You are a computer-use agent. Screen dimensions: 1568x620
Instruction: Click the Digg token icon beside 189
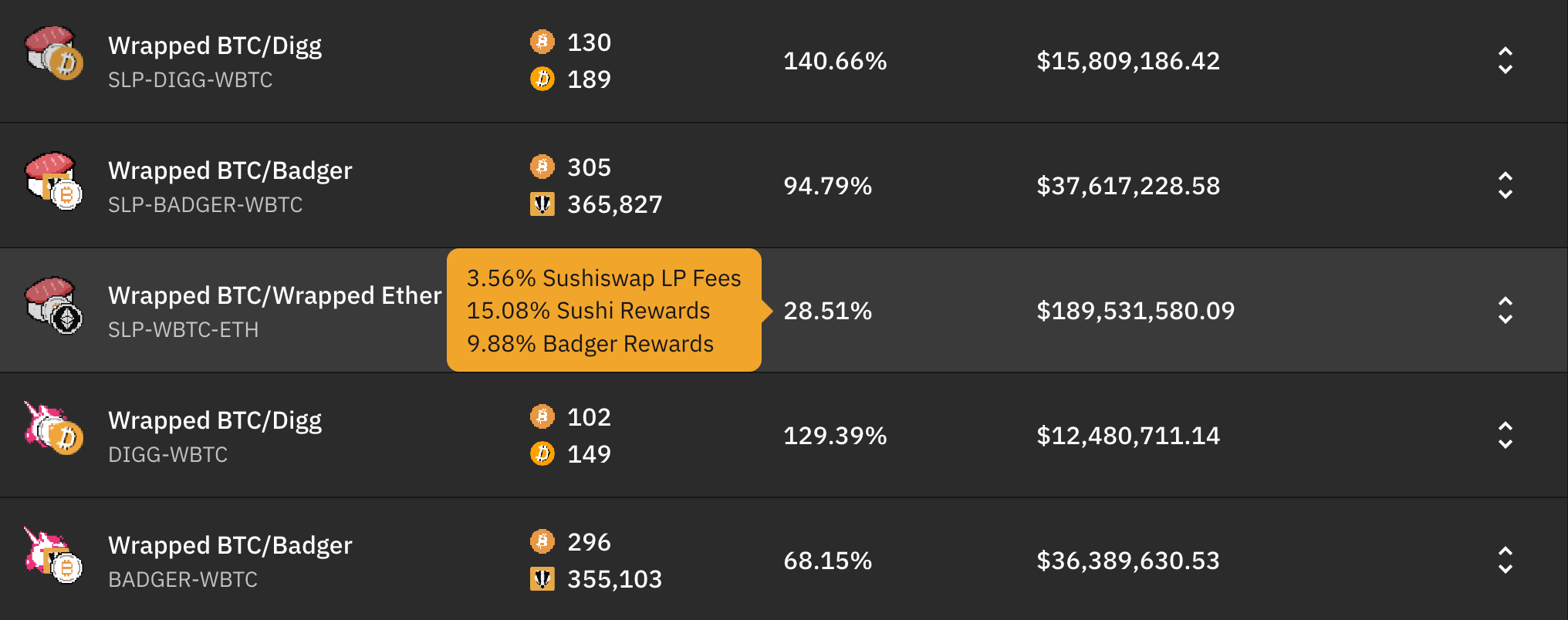tap(542, 79)
